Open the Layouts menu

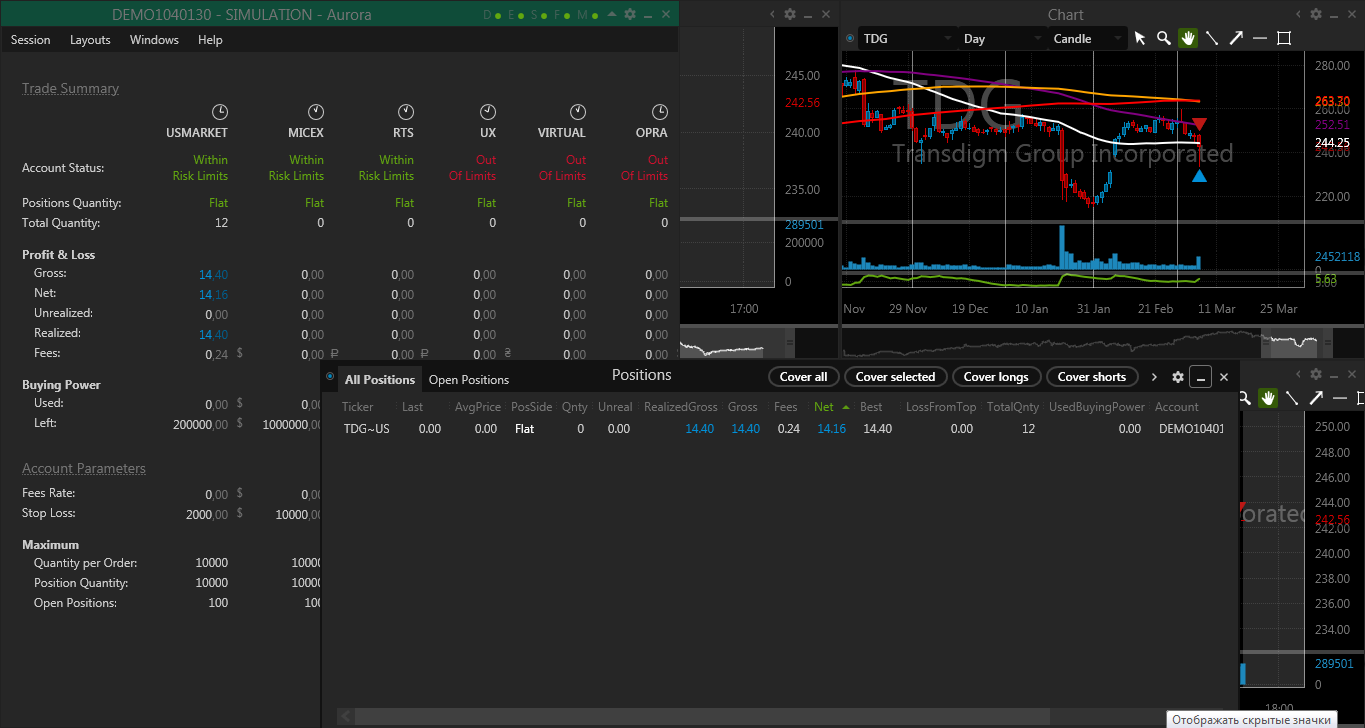[90, 40]
